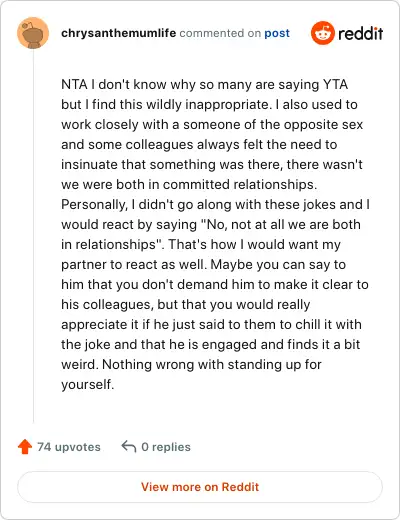Viewport: 400px width, 520px height.
Task: Click the View more on Reddit button
Action: [x=200, y=487]
